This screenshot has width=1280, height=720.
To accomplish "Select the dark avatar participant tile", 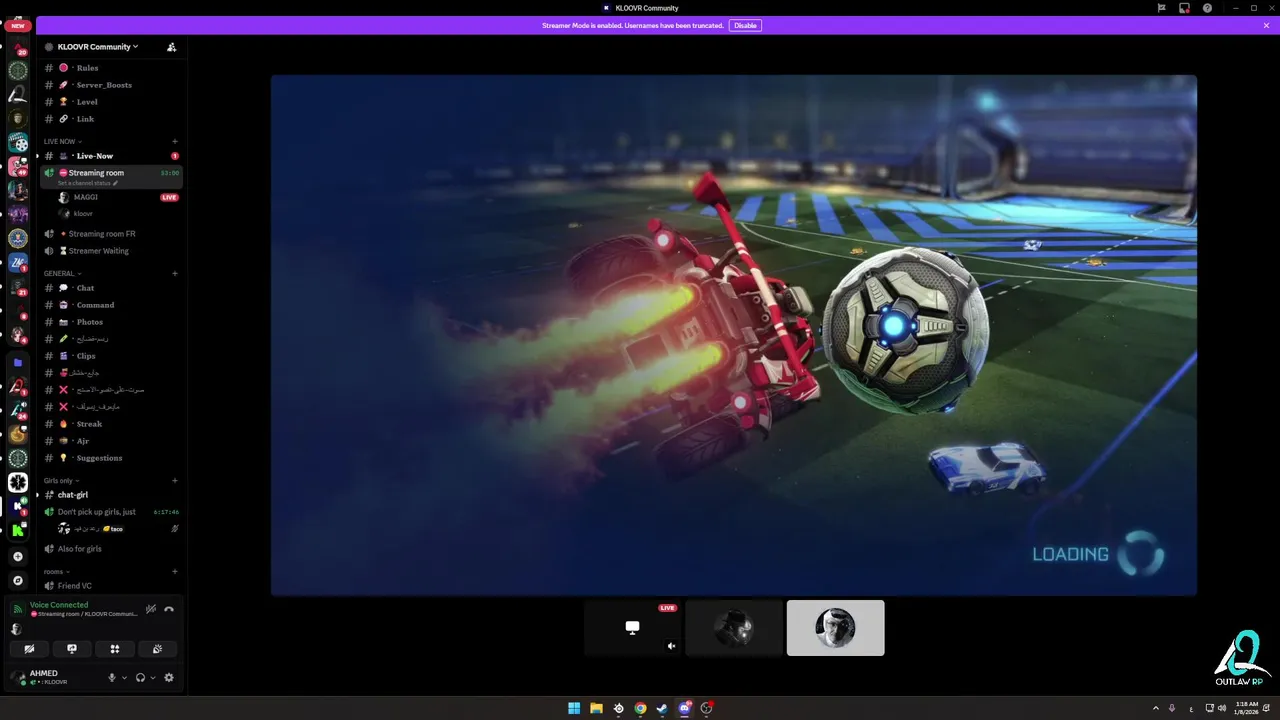I will point(734,628).
